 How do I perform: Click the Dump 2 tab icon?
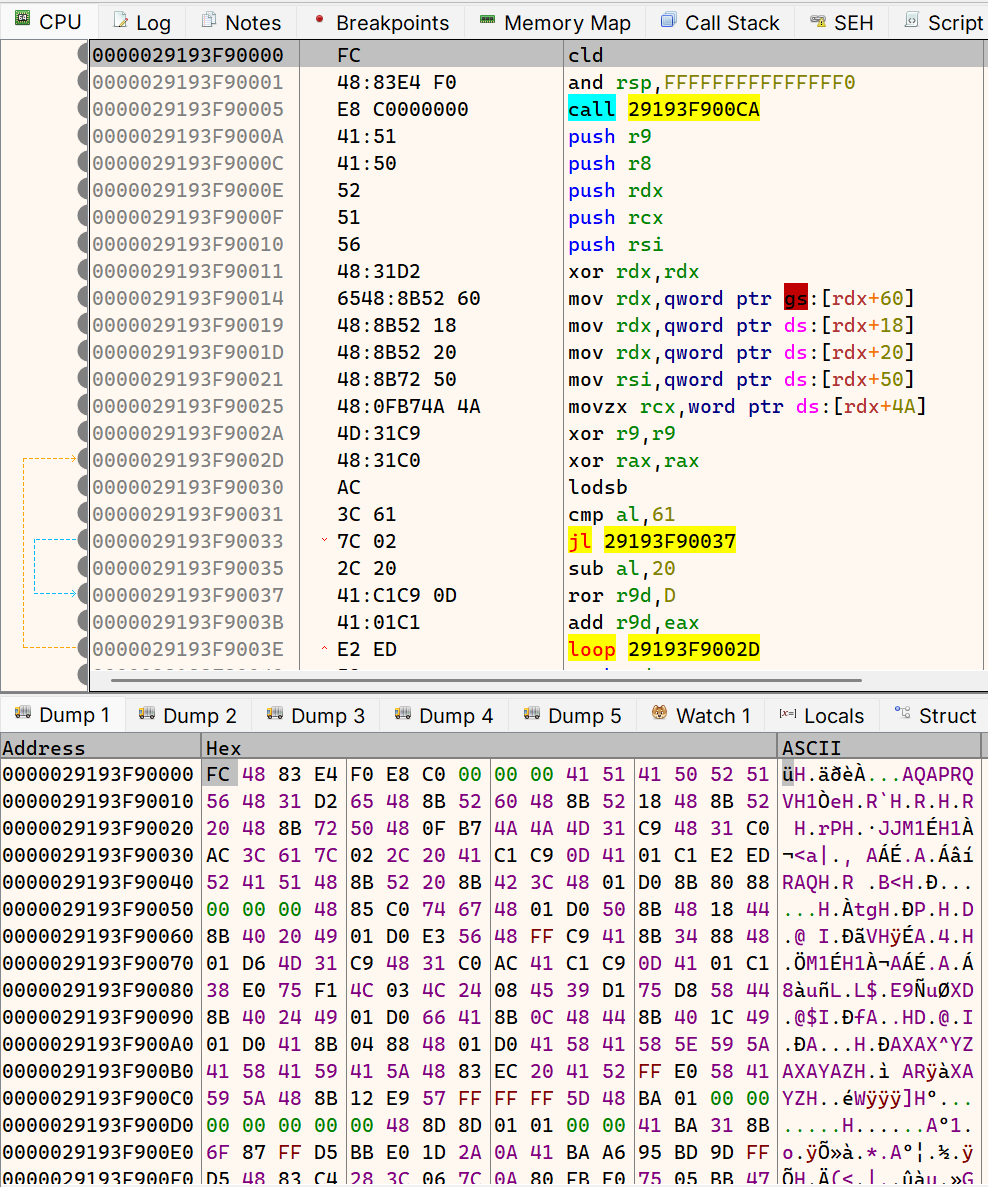[x=147, y=713]
